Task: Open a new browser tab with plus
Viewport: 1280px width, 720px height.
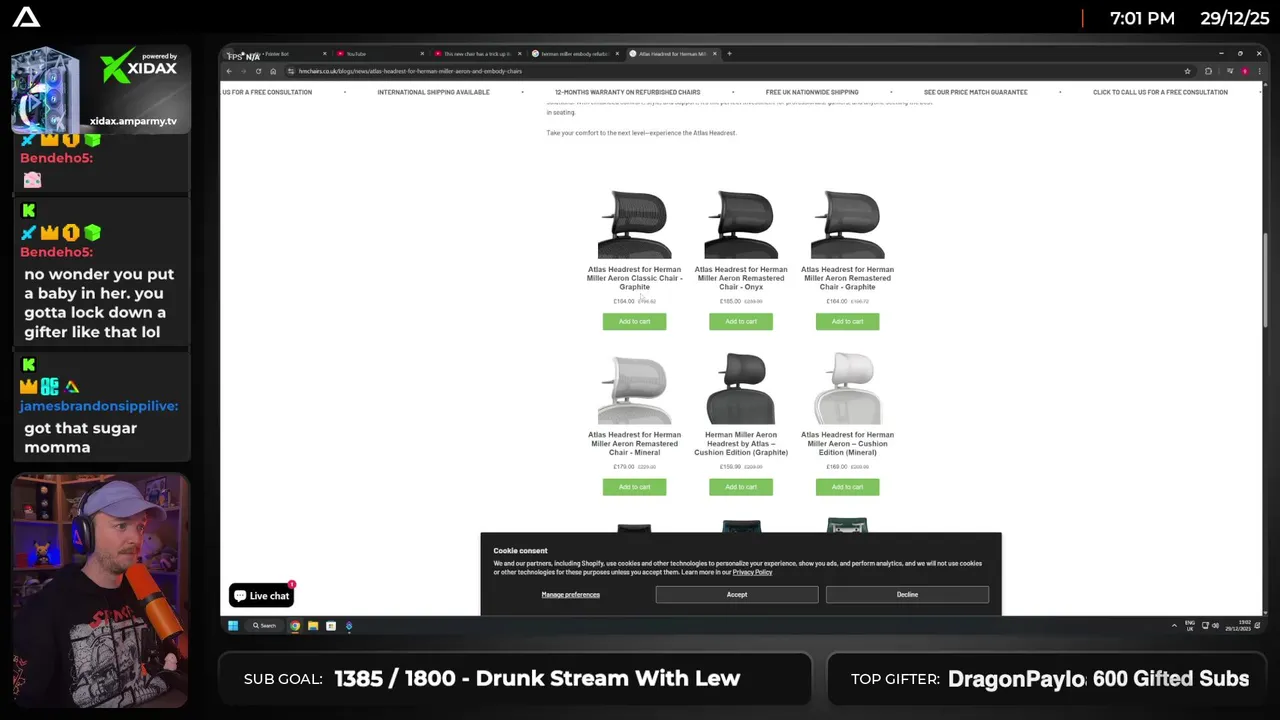Action: pos(729,53)
